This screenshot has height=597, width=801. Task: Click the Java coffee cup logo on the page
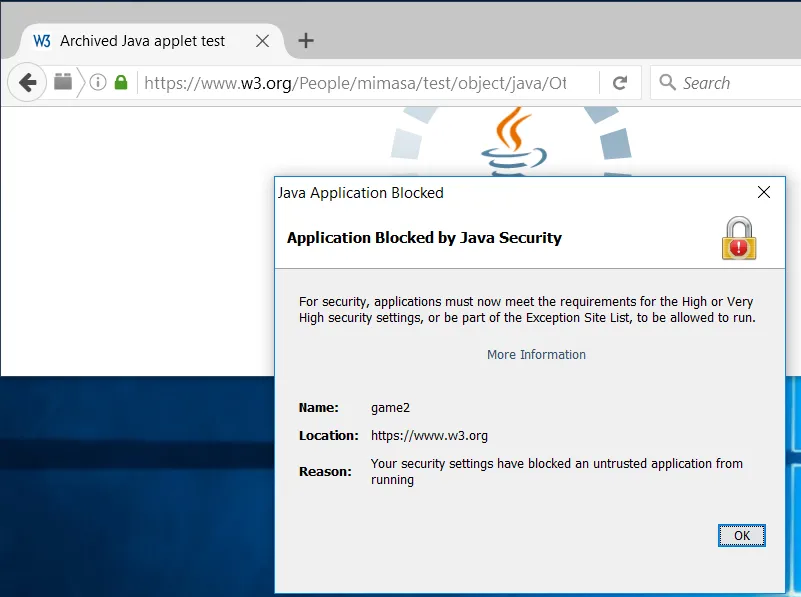pyautogui.click(x=513, y=141)
